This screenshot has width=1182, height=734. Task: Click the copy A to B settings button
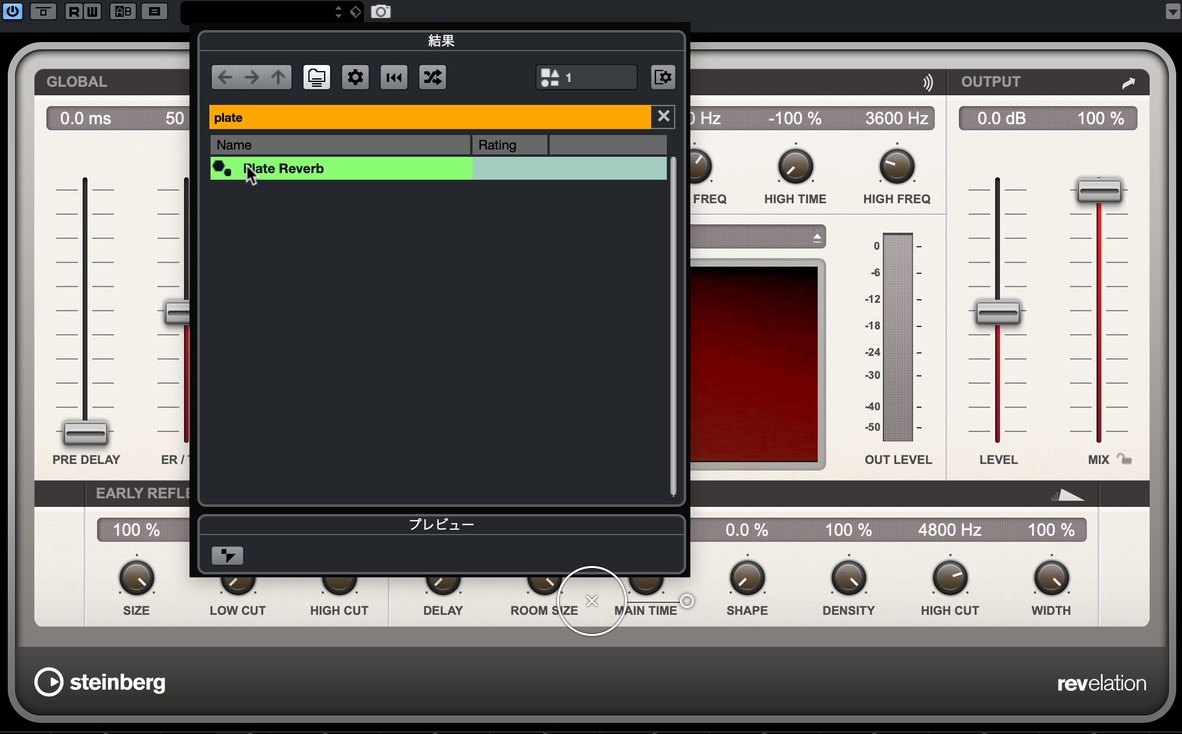(x=154, y=11)
